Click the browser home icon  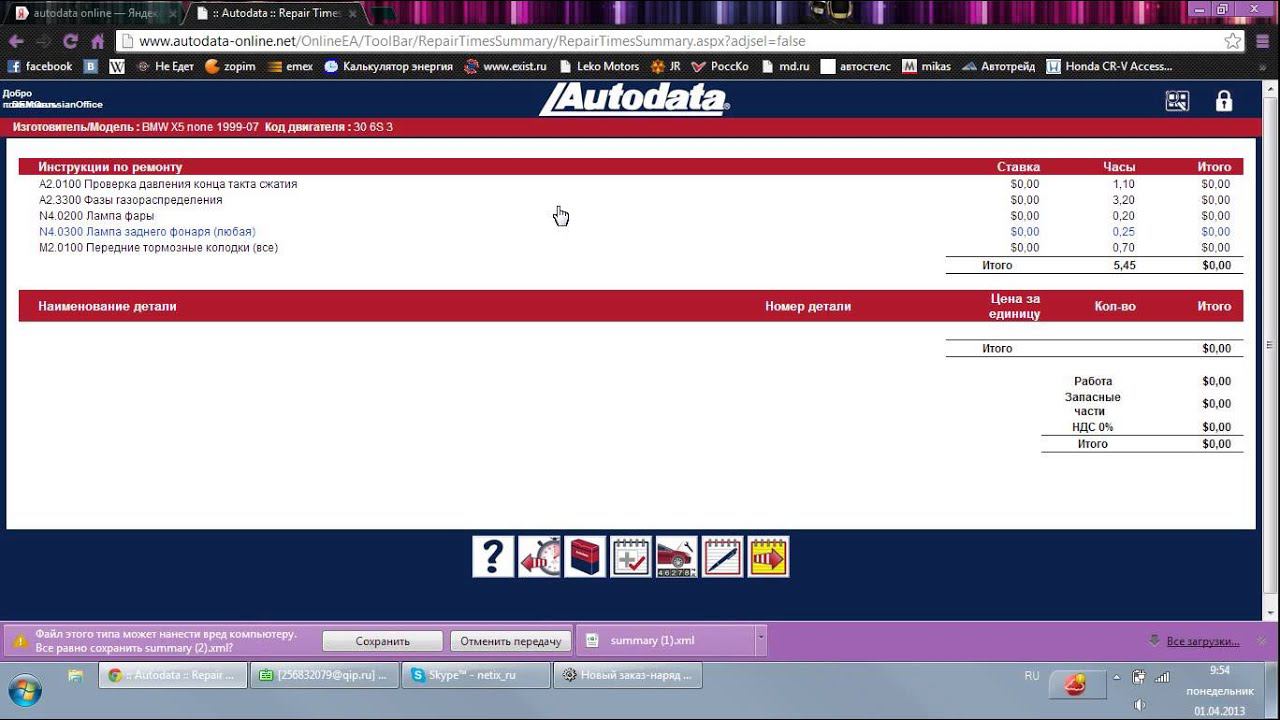[x=97, y=41]
